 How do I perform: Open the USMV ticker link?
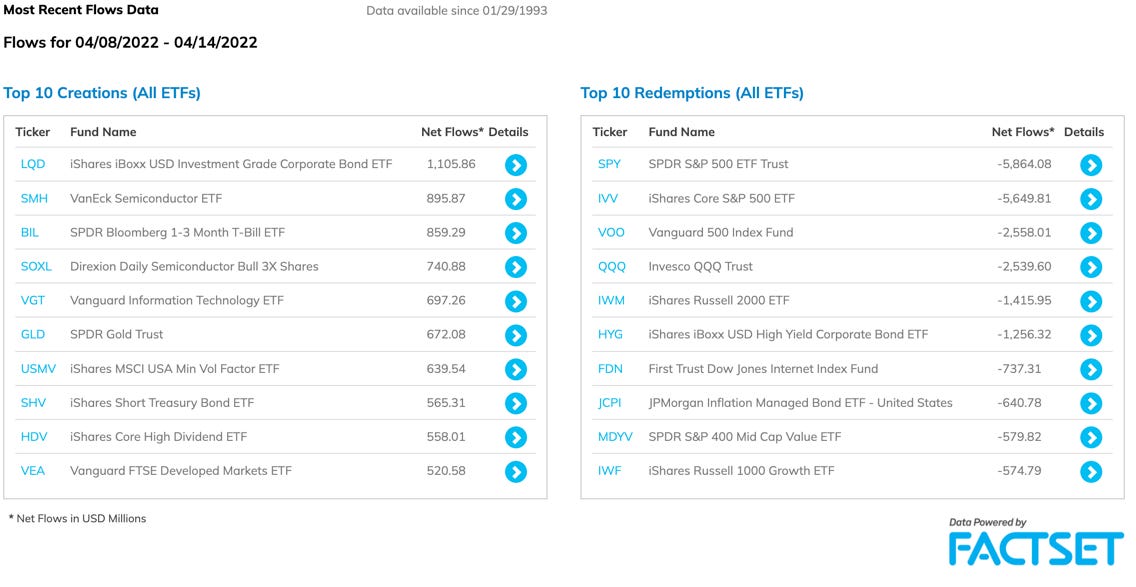38,368
